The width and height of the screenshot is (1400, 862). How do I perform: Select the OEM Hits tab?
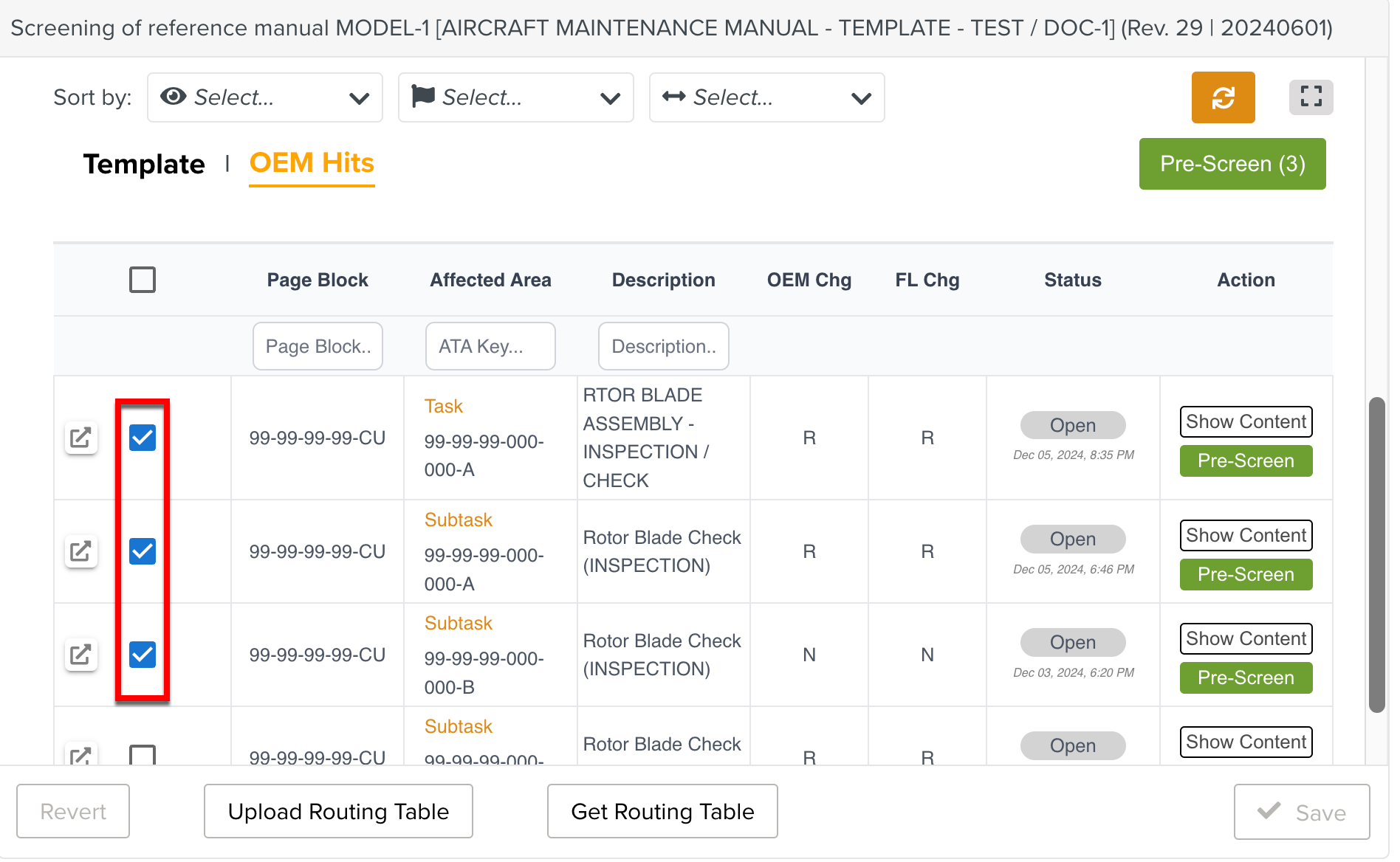(x=312, y=163)
